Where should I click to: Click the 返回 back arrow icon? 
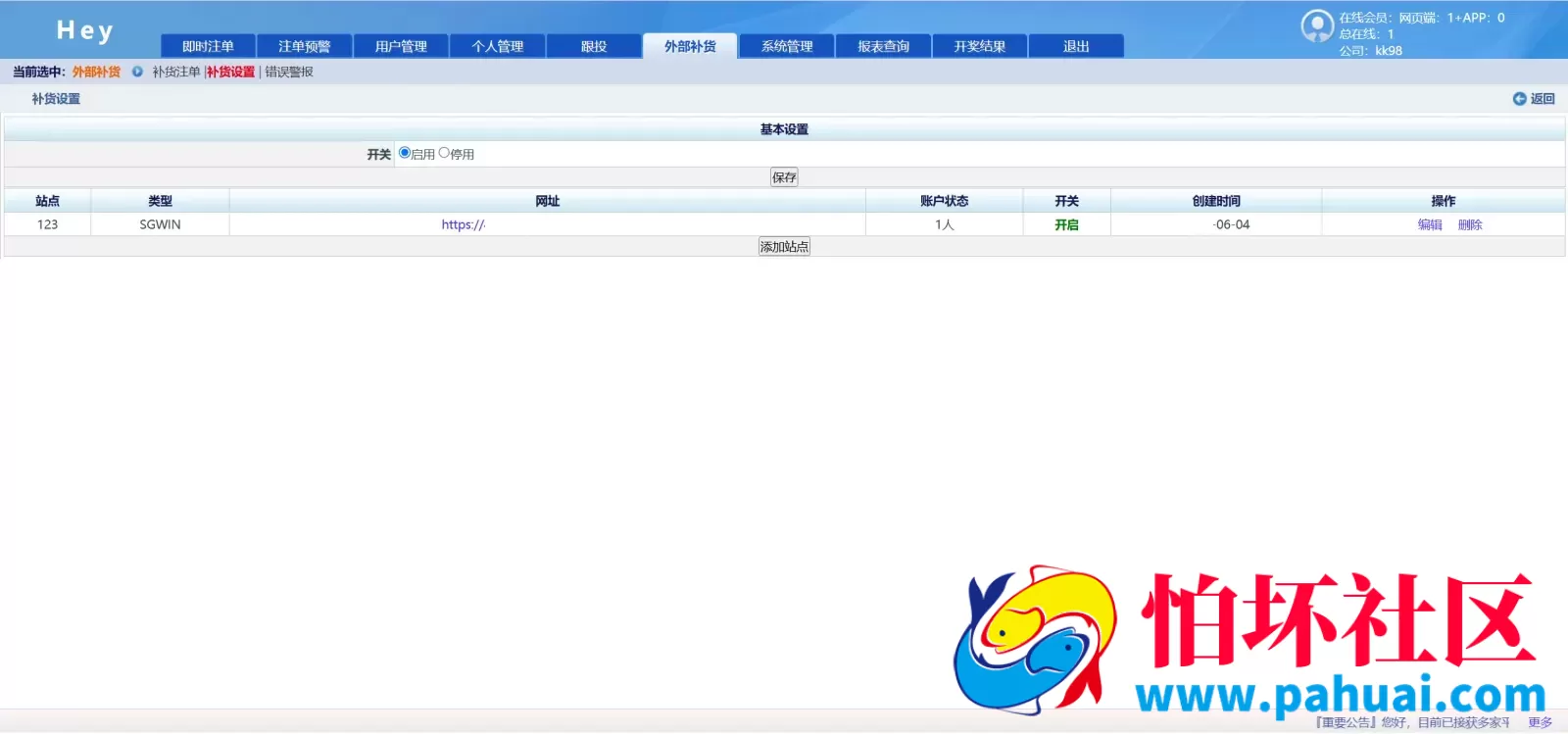tap(1519, 99)
